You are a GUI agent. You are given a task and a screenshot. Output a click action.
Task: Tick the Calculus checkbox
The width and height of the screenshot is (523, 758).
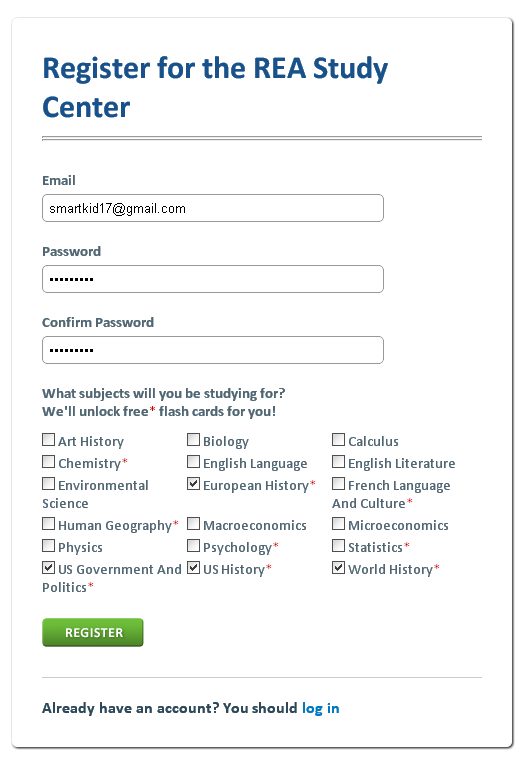[338, 439]
